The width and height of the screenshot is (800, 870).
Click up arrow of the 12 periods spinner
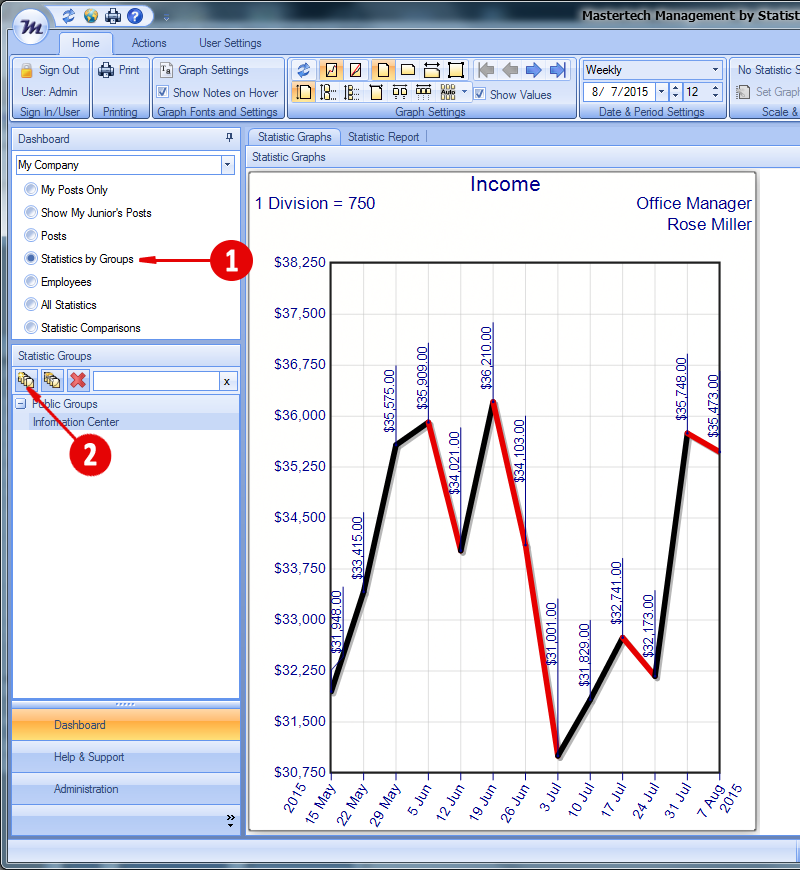coord(716,88)
